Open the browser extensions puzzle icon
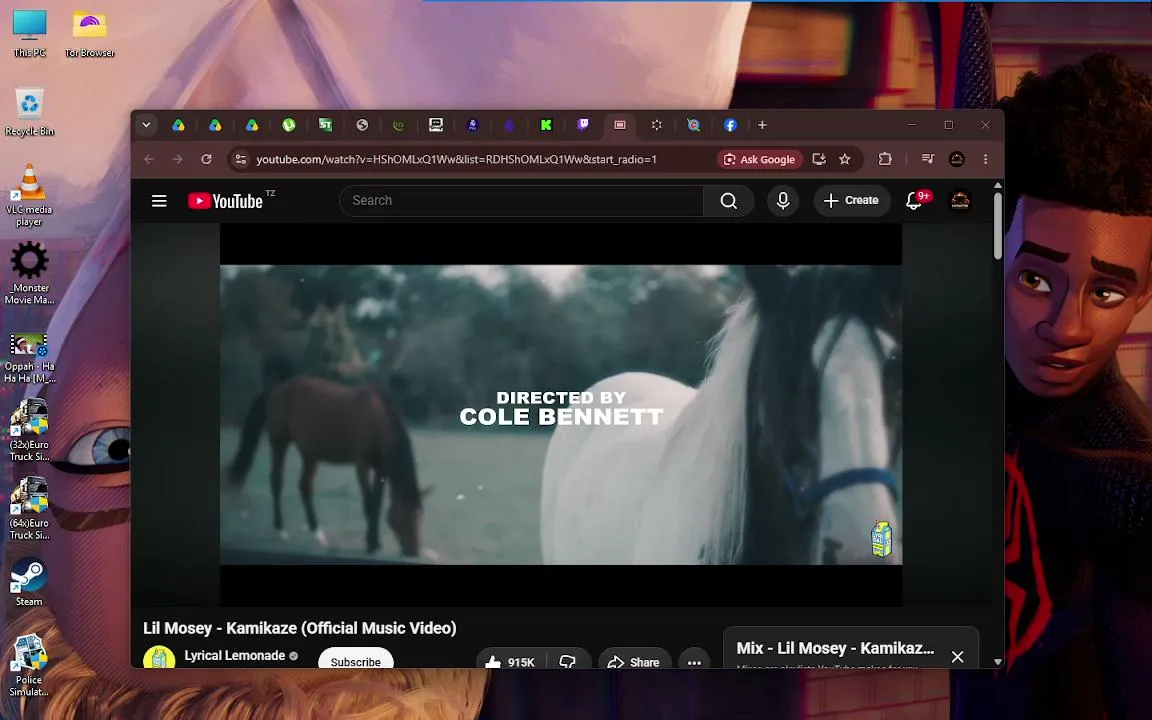The width and height of the screenshot is (1152, 720). (x=885, y=159)
